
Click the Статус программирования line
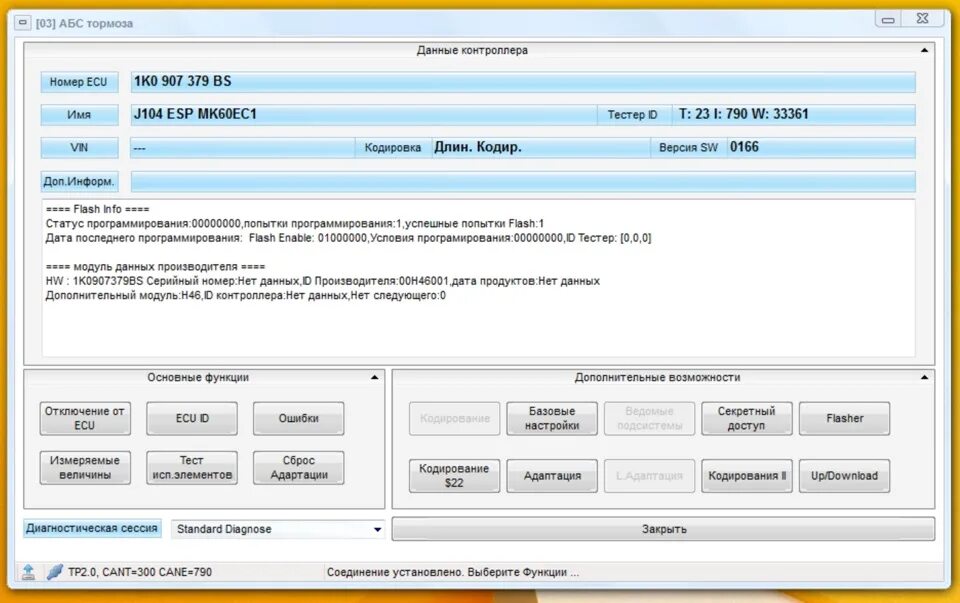tap(294, 223)
